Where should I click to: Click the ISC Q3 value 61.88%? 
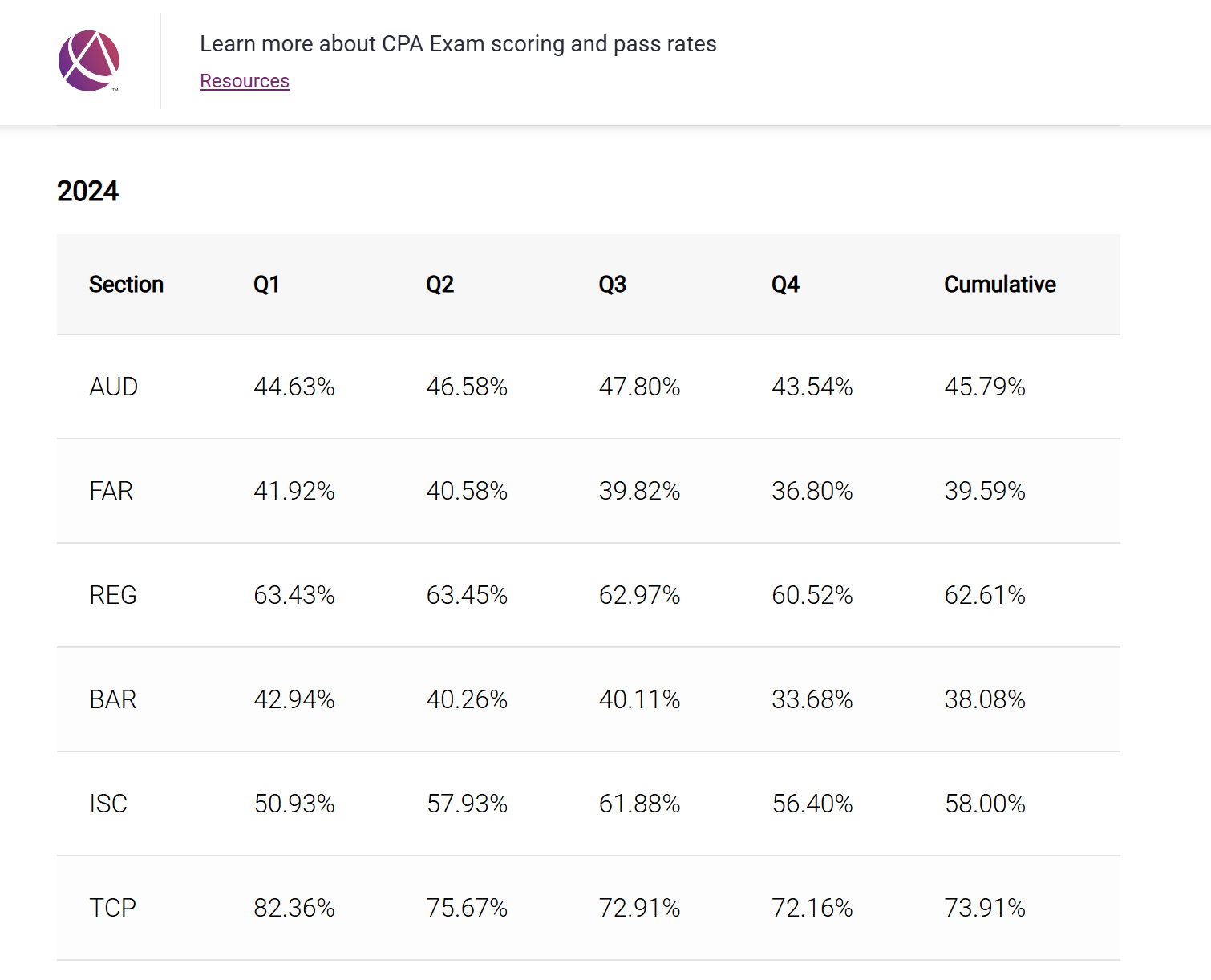(x=639, y=804)
